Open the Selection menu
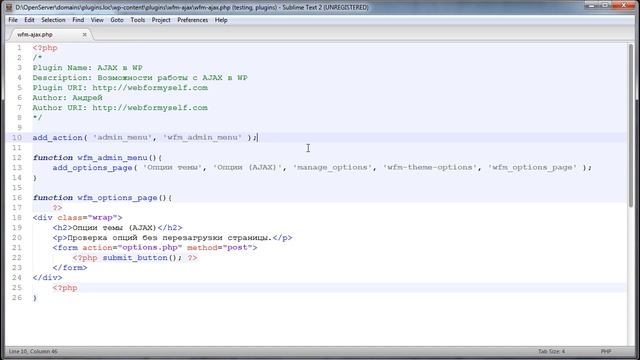This screenshot has width=640, height=360. [x=53, y=20]
